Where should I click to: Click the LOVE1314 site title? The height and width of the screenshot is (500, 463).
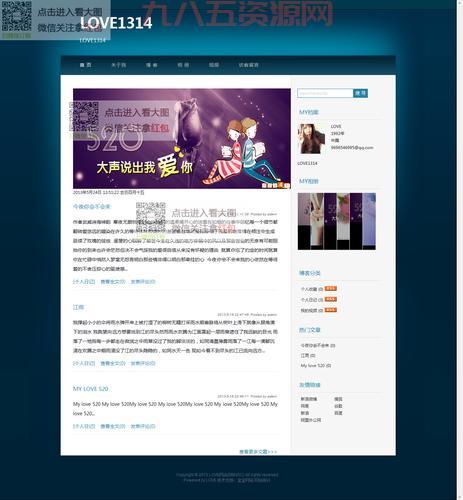pyautogui.click(x=116, y=23)
